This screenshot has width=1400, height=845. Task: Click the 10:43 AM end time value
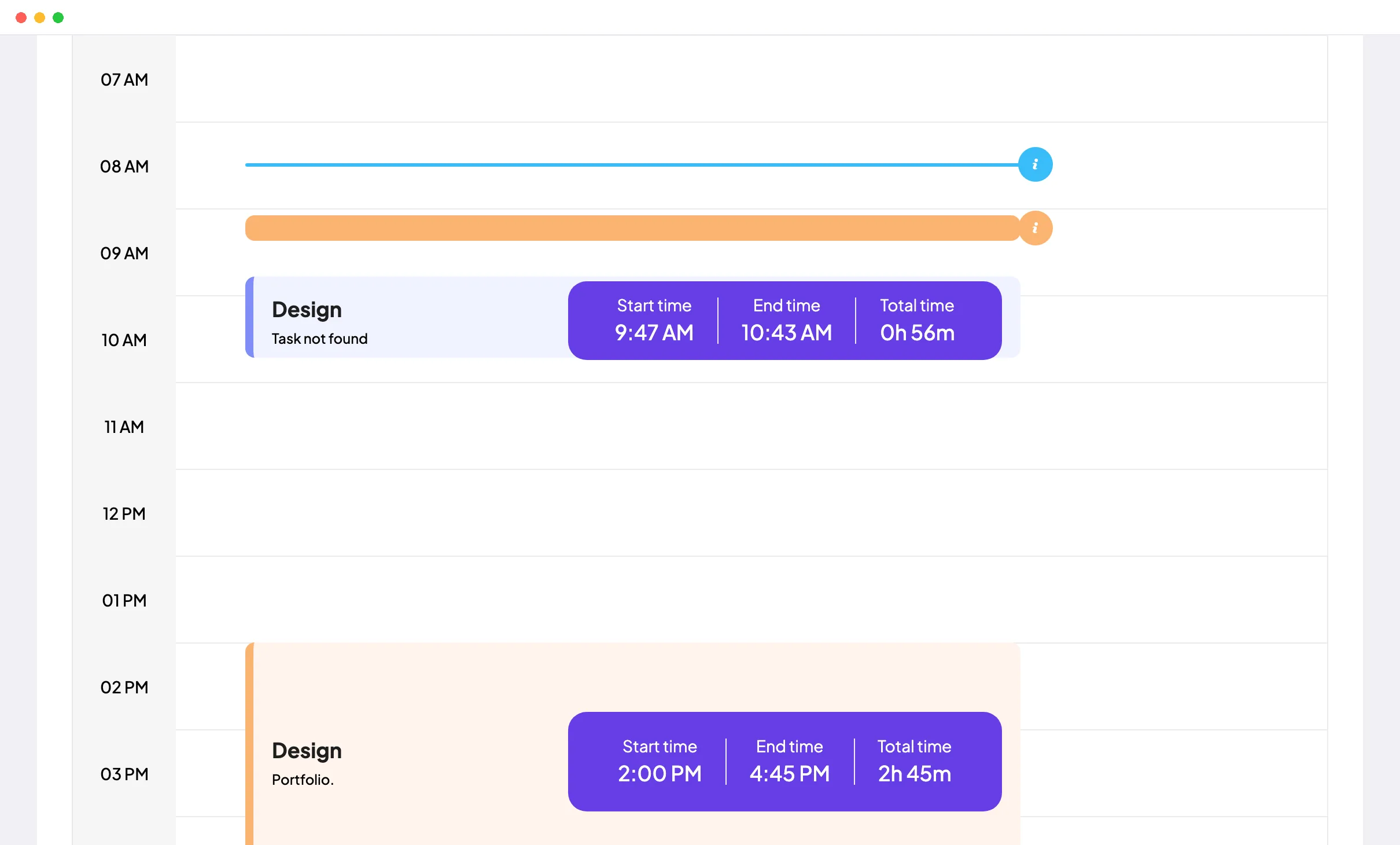[x=787, y=333]
